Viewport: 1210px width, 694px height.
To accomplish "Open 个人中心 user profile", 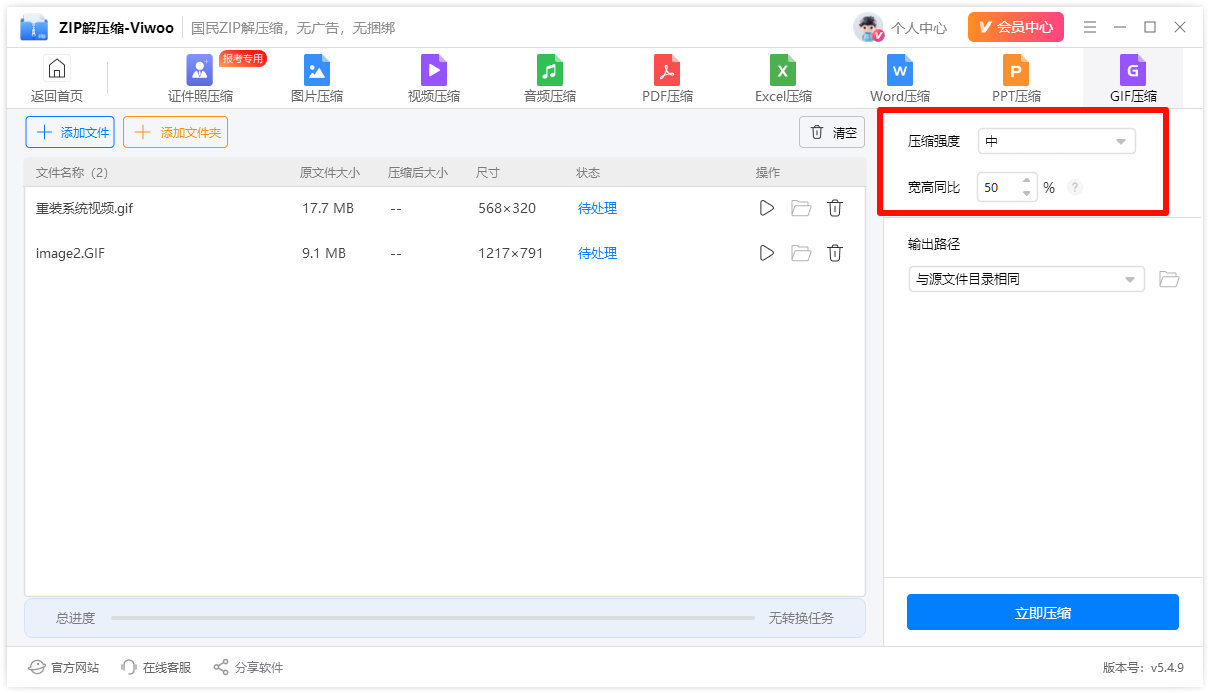I will point(919,28).
